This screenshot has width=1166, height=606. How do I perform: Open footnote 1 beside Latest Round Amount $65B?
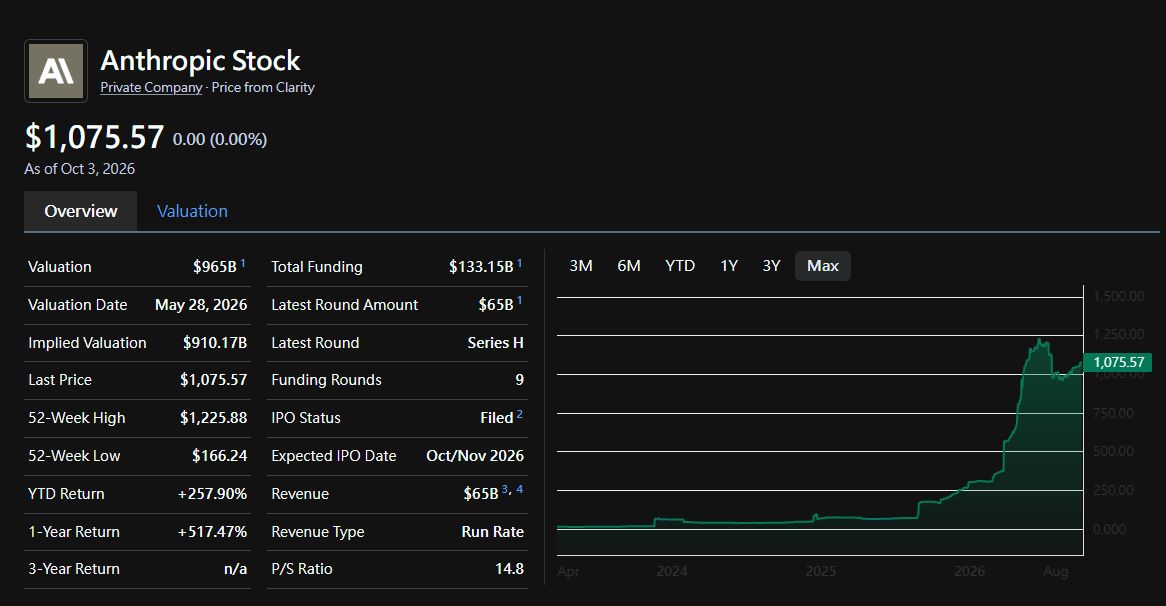520,300
